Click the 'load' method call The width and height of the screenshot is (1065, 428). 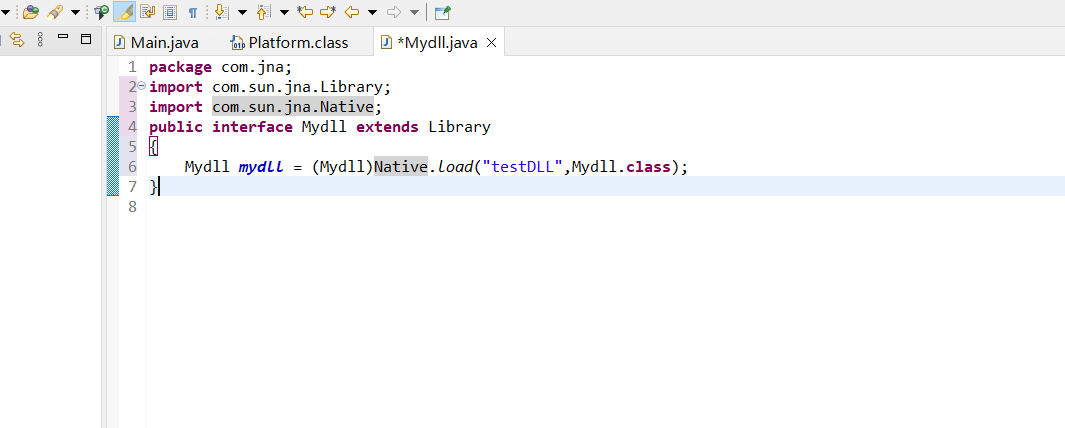click(455, 167)
